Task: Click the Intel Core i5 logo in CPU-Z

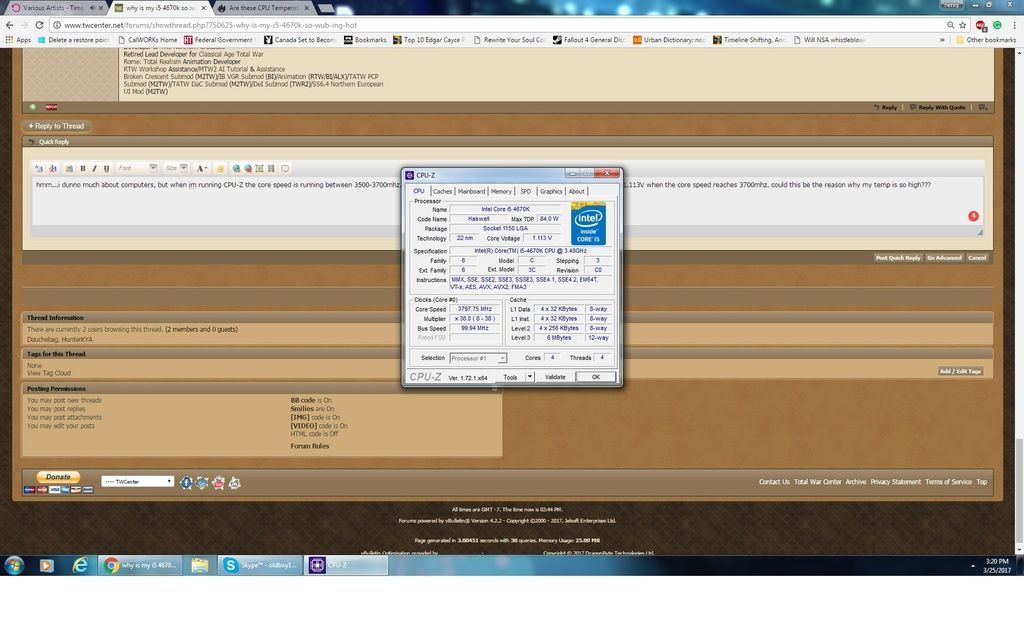Action: 588,223
